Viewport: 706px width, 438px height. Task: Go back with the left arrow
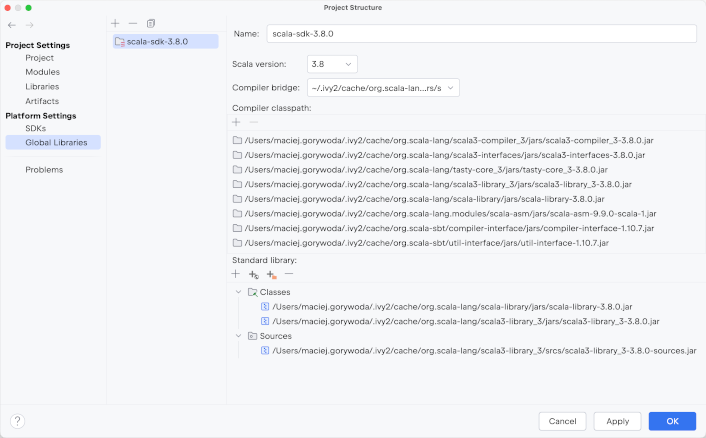[12, 25]
